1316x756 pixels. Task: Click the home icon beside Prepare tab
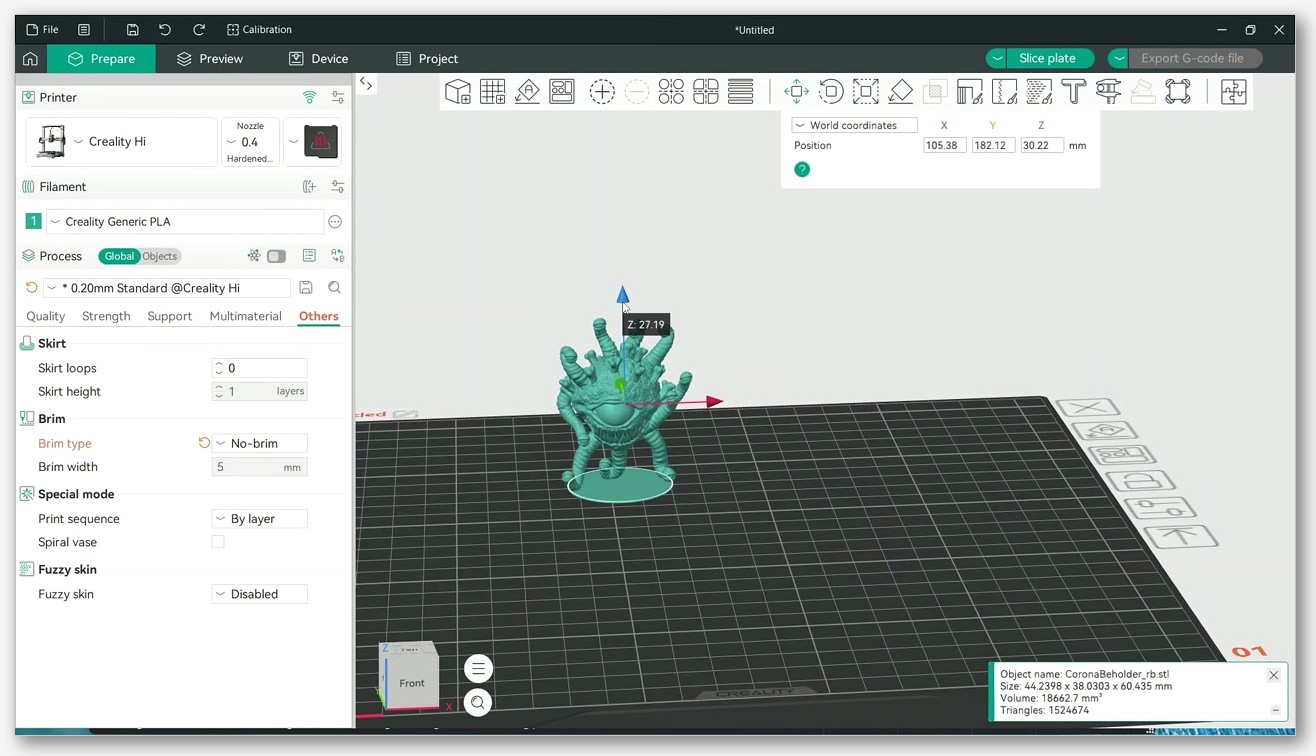click(x=30, y=59)
